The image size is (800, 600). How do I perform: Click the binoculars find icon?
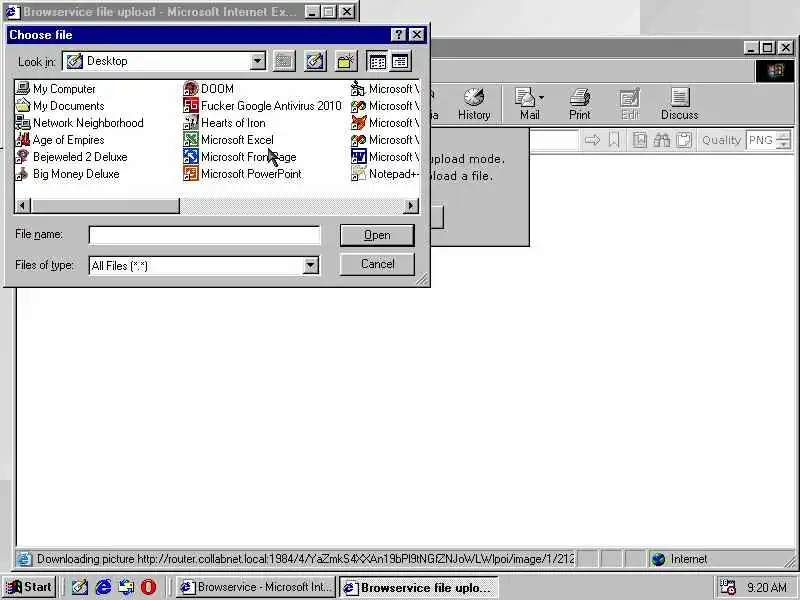[x=662, y=140]
